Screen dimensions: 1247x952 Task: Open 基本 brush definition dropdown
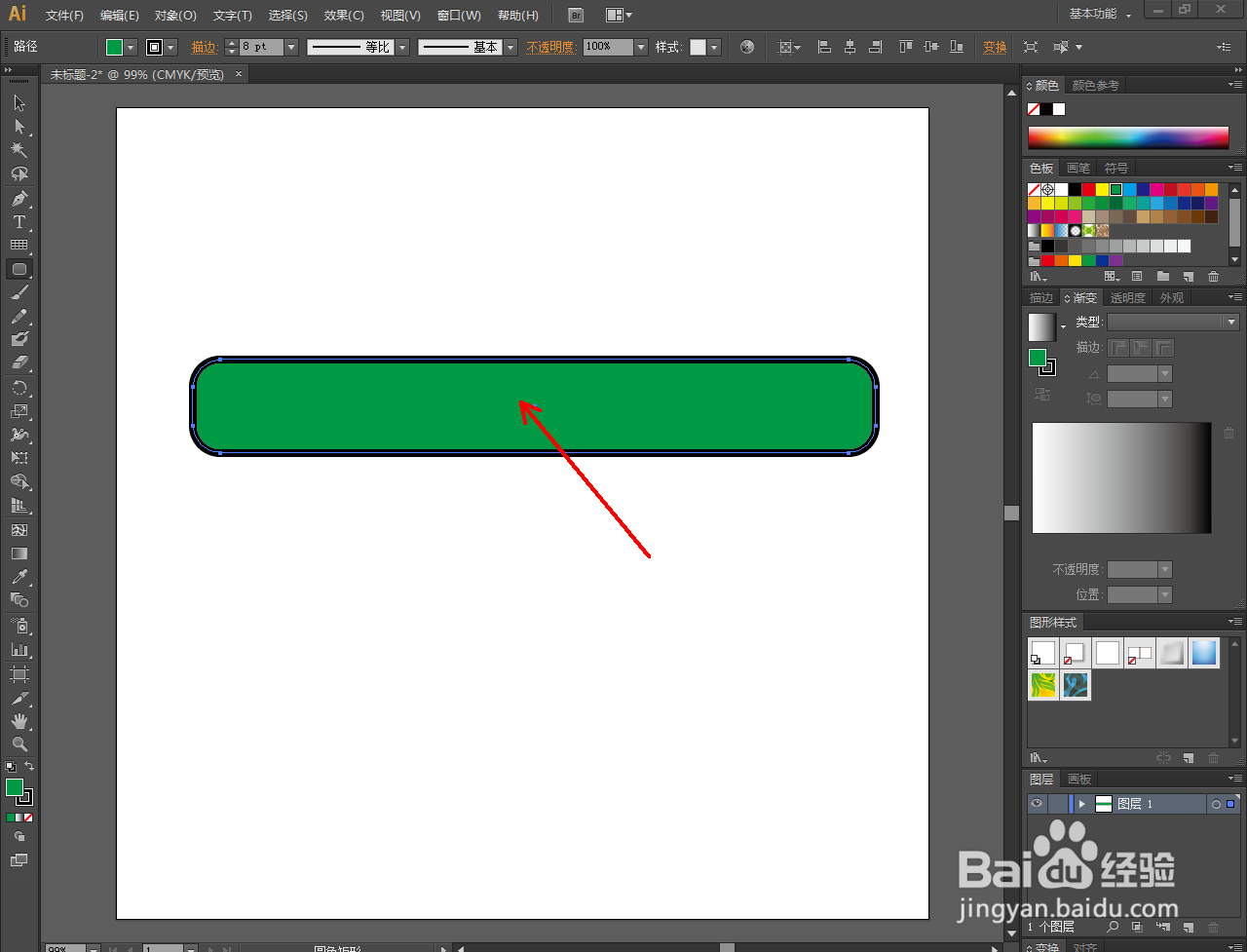(x=510, y=47)
